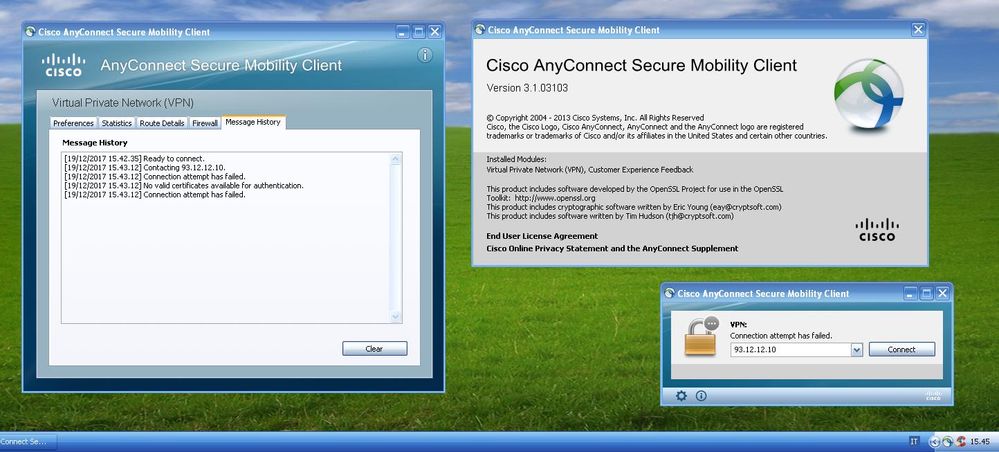
Task: Open the End User License Agreement link
Action: pyautogui.click(x=542, y=236)
